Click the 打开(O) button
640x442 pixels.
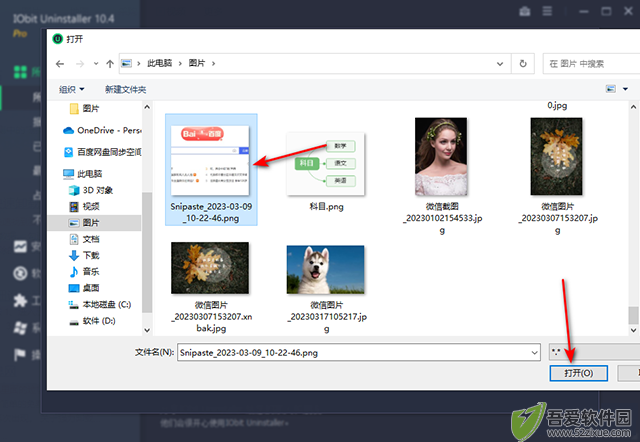click(x=578, y=373)
